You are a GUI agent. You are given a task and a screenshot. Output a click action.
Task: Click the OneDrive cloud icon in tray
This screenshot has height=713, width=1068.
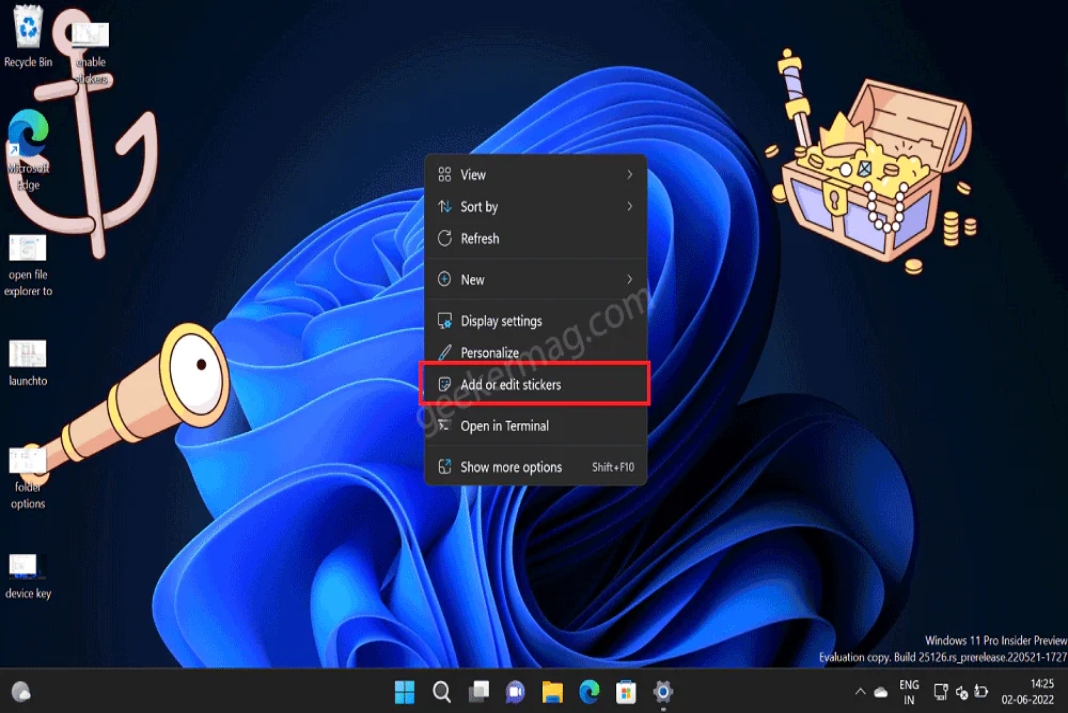880,691
